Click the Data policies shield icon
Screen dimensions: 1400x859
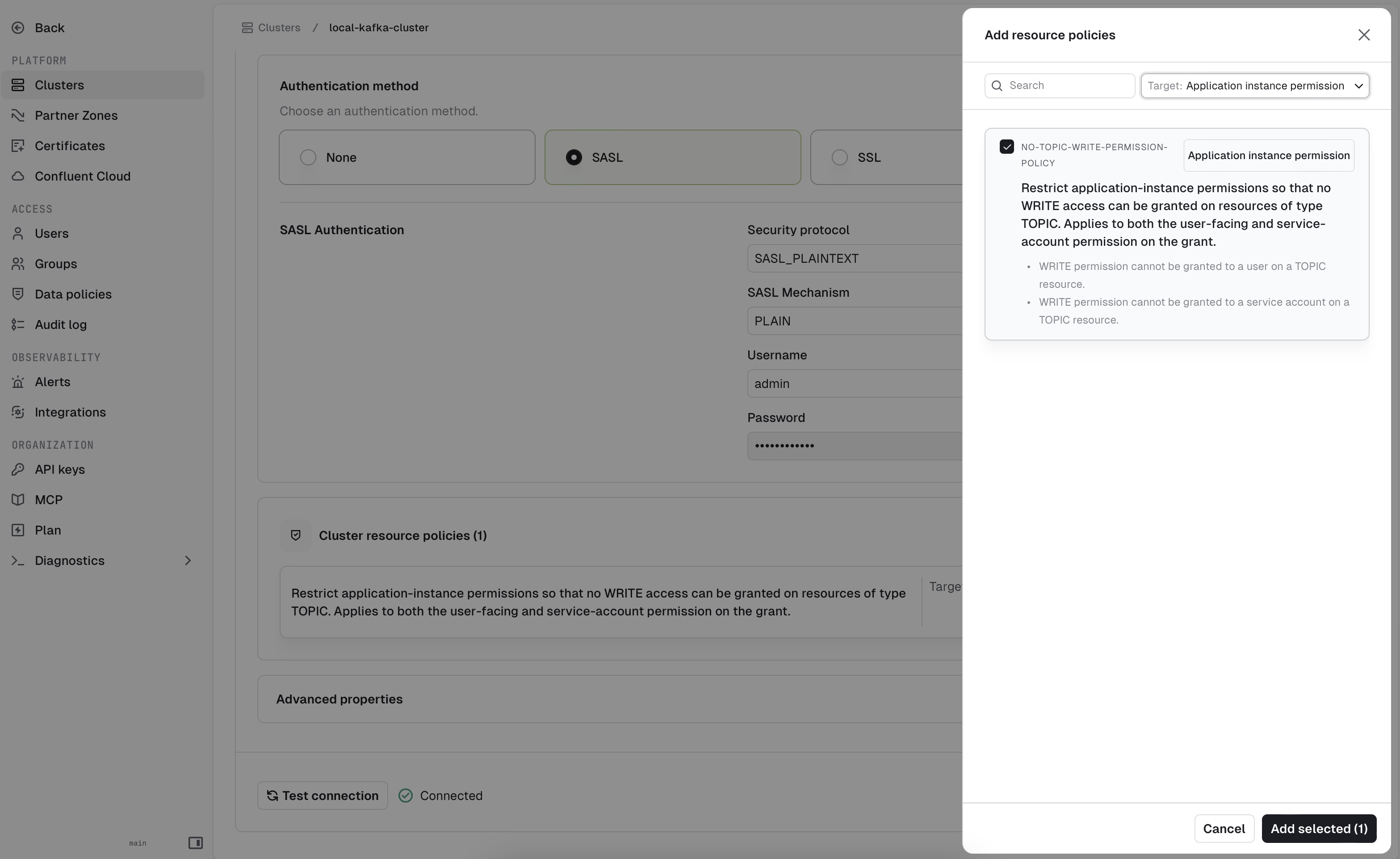pyautogui.click(x=18, y=294)
